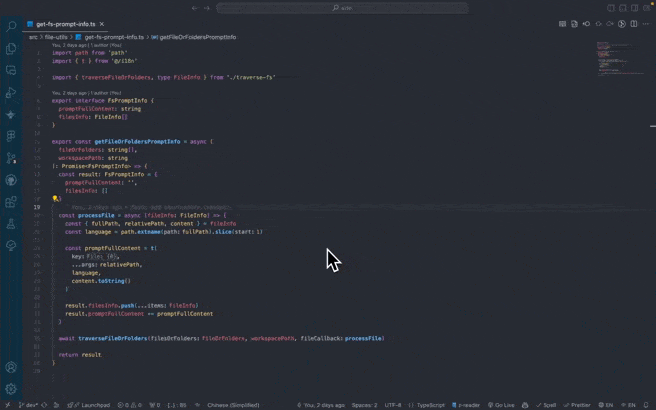Screen dimensions: 656x410
Task: Open the errors and warnings counter
Action: tap(130, 405)
